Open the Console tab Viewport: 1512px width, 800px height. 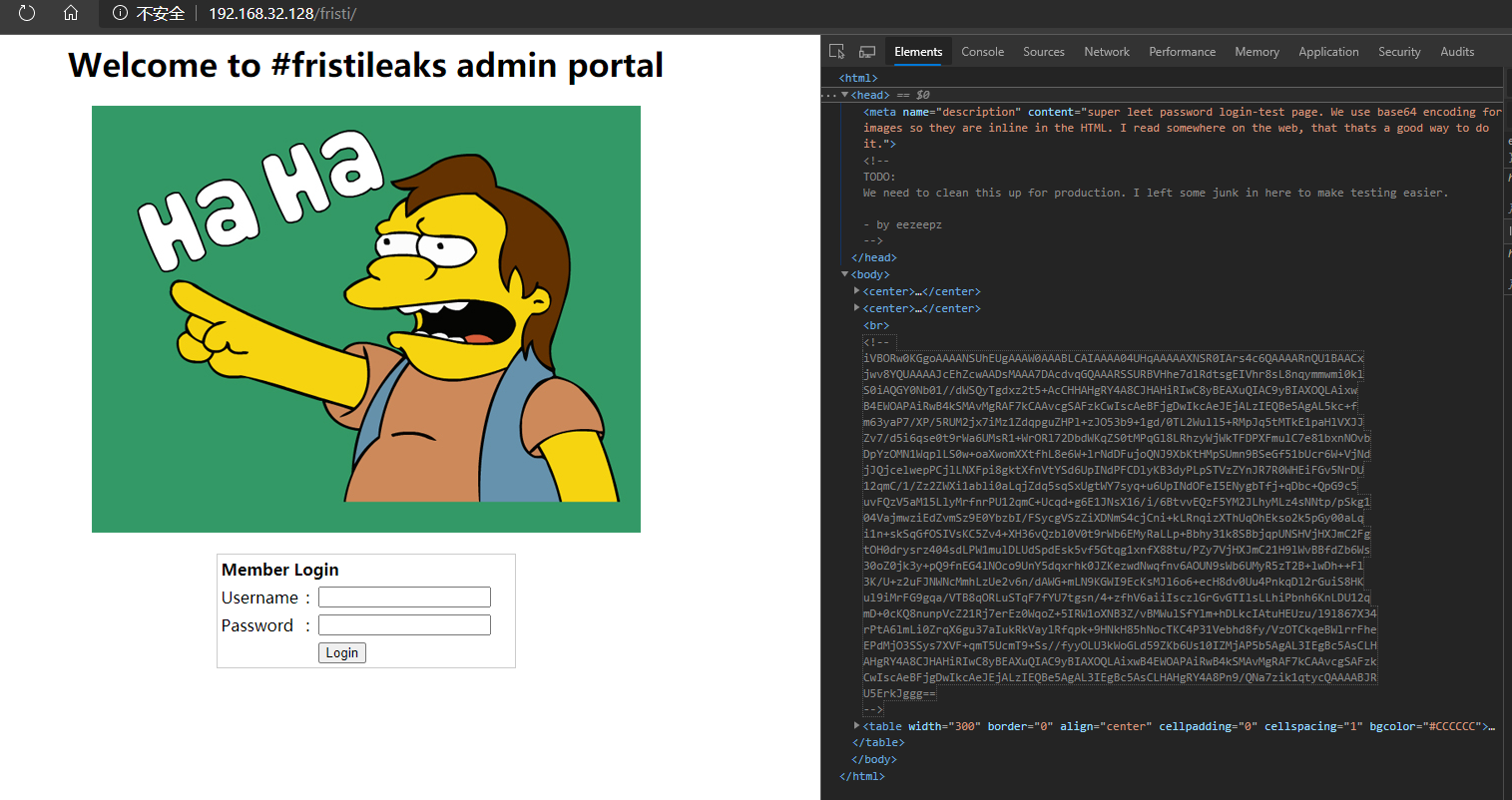[982, 51]
